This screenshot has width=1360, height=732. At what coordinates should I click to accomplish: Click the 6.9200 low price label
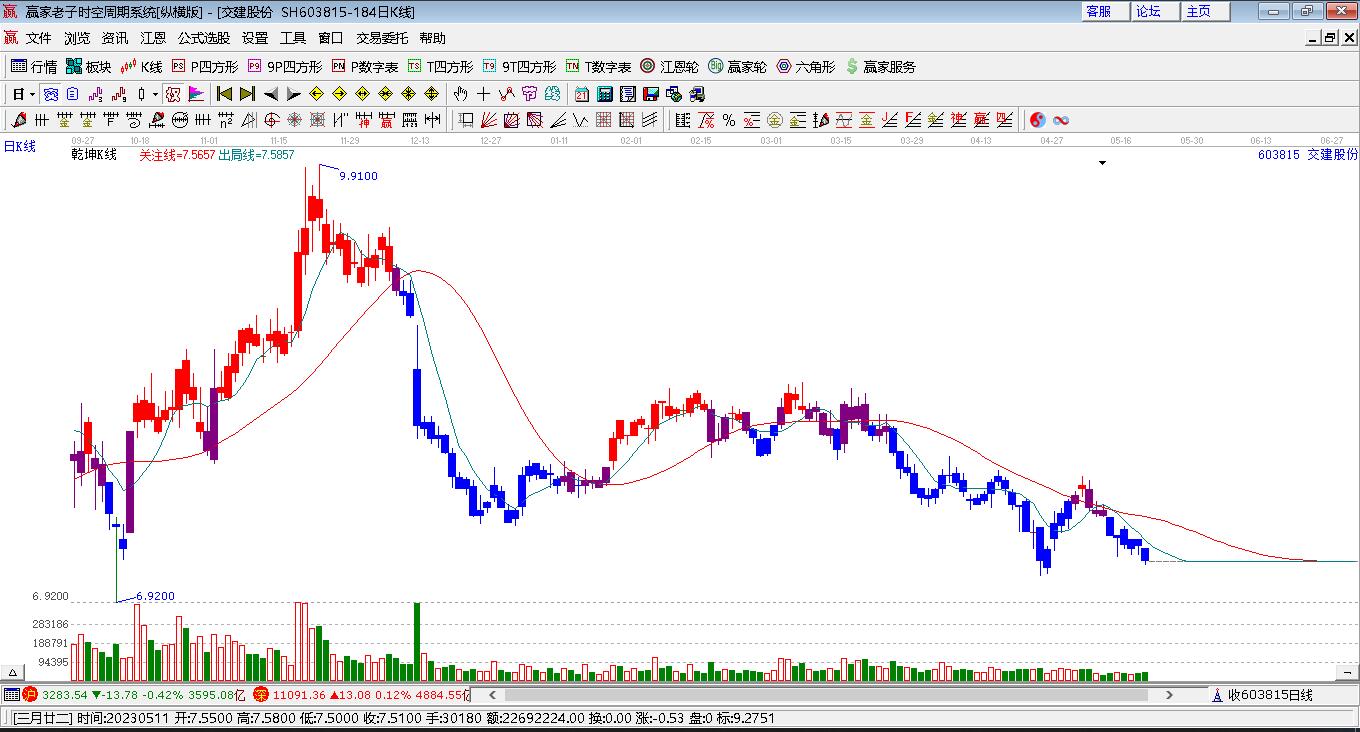pos(155,596)
